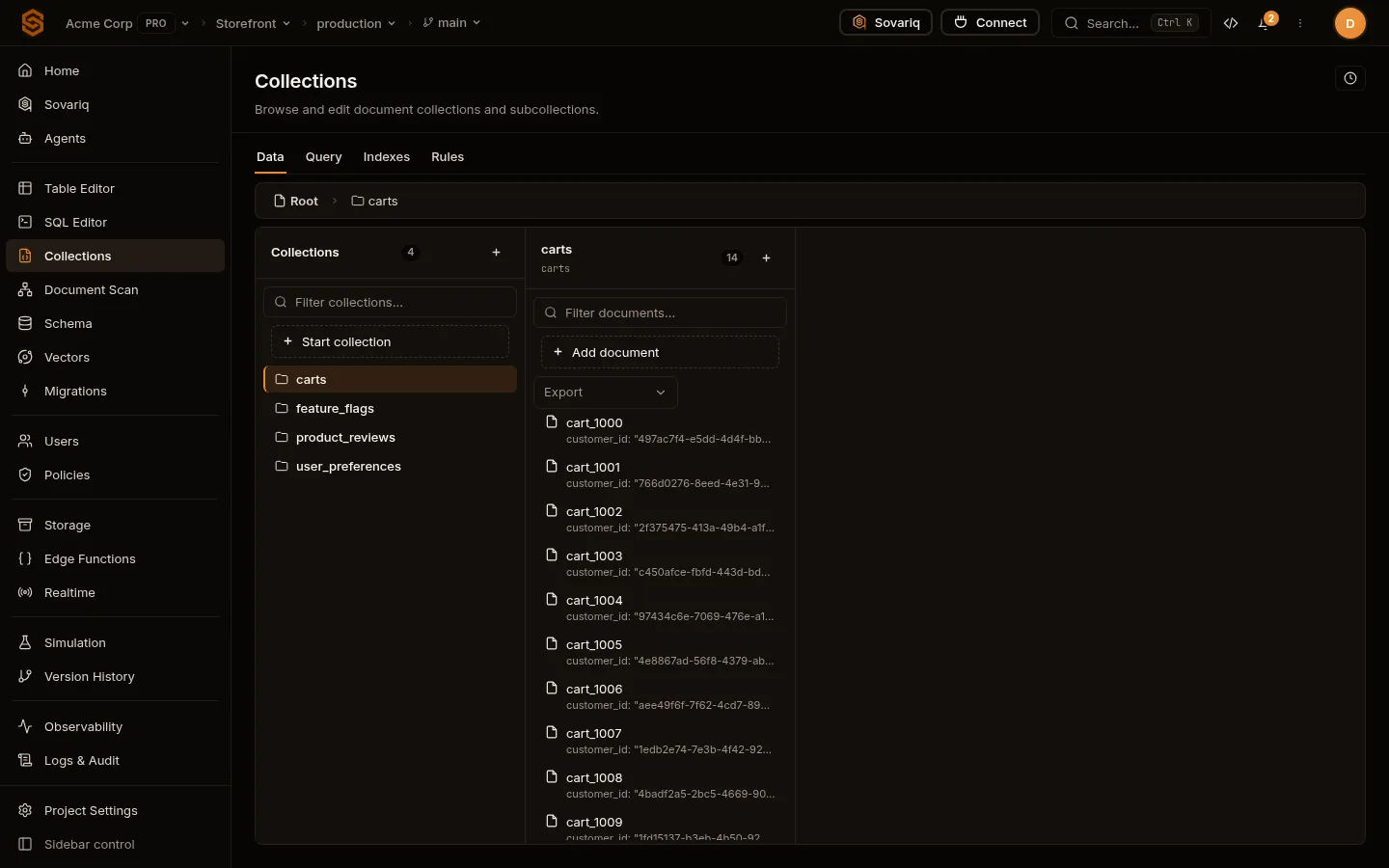Open the vertical more-options menu in header

[x=1300, y=23]
